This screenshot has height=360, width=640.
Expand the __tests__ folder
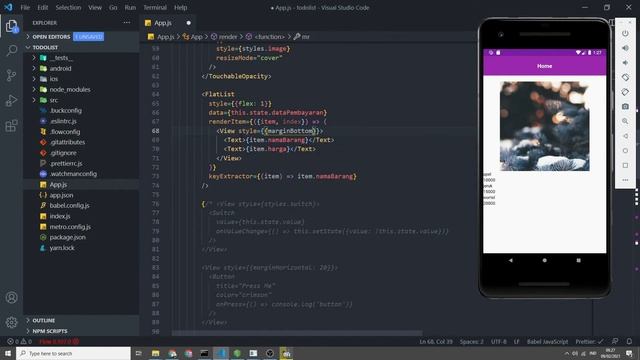coord(61,58)
